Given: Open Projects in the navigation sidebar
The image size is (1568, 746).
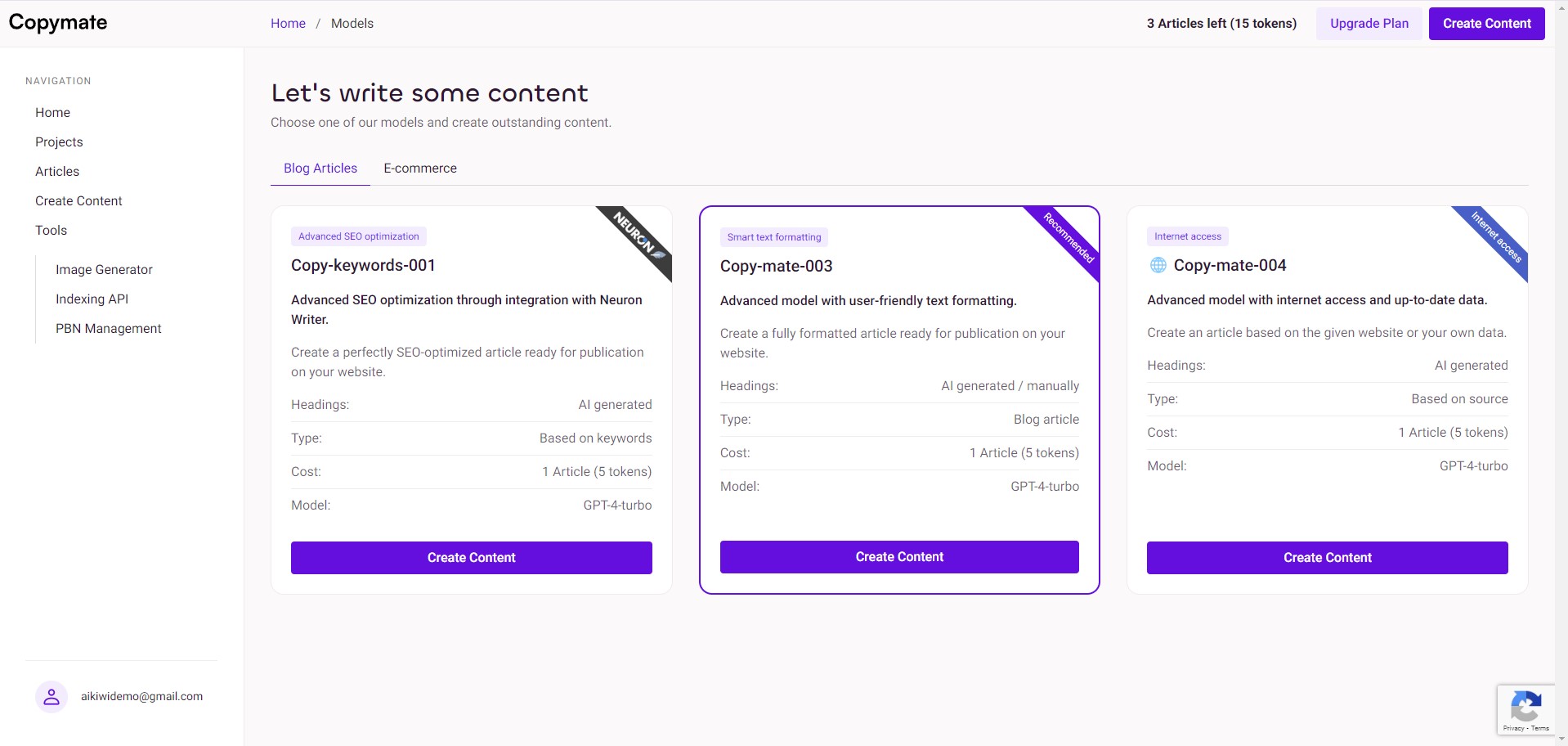Looking at the screenshot, I should (x=59, y=142).
